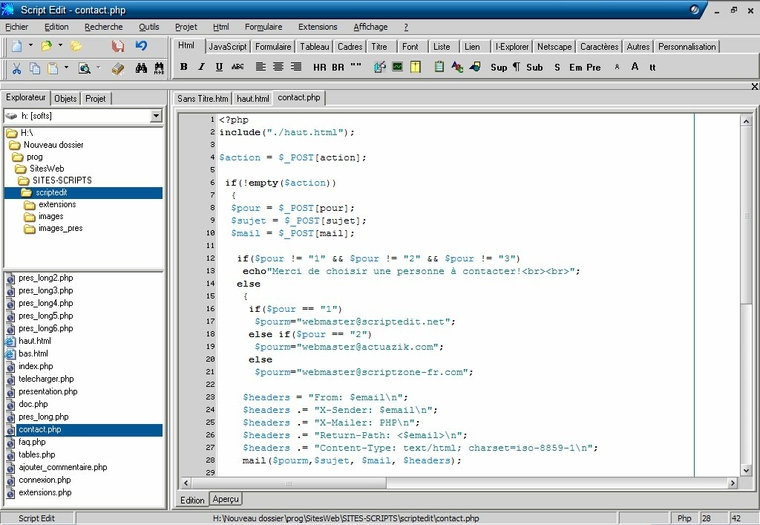Click the browser preview magnifier icon

pos(84,68)
